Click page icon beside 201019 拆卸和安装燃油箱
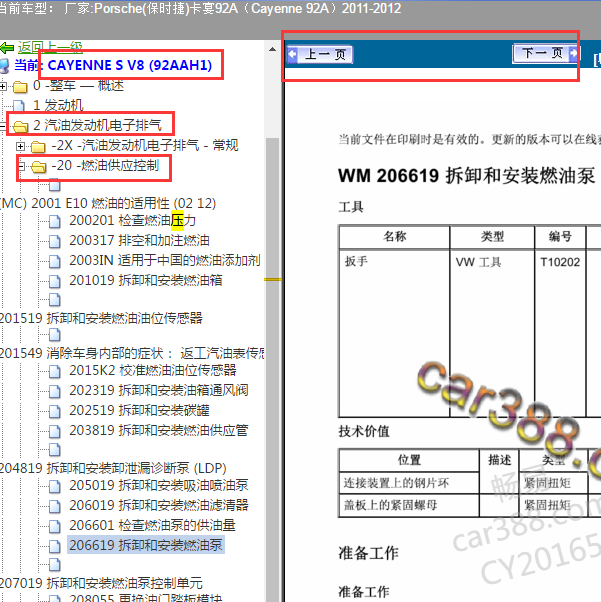 pos(55,281)
